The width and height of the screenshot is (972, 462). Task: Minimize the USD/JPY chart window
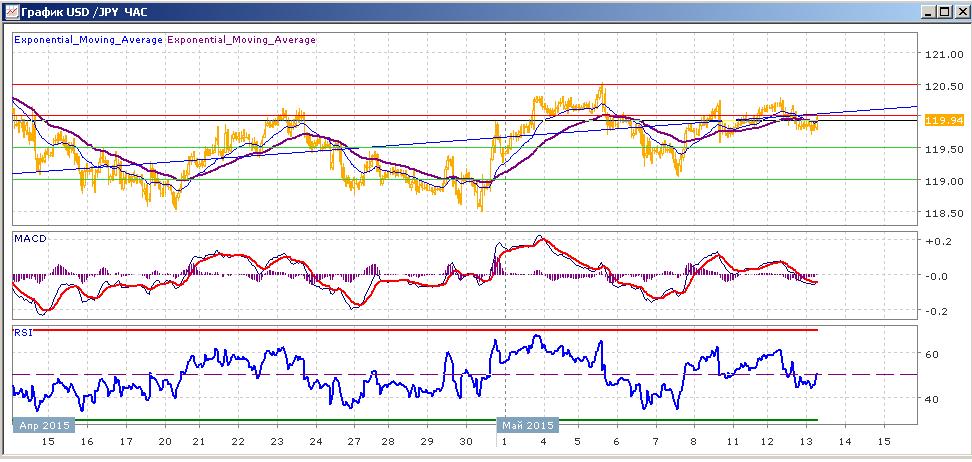point(928,11)
